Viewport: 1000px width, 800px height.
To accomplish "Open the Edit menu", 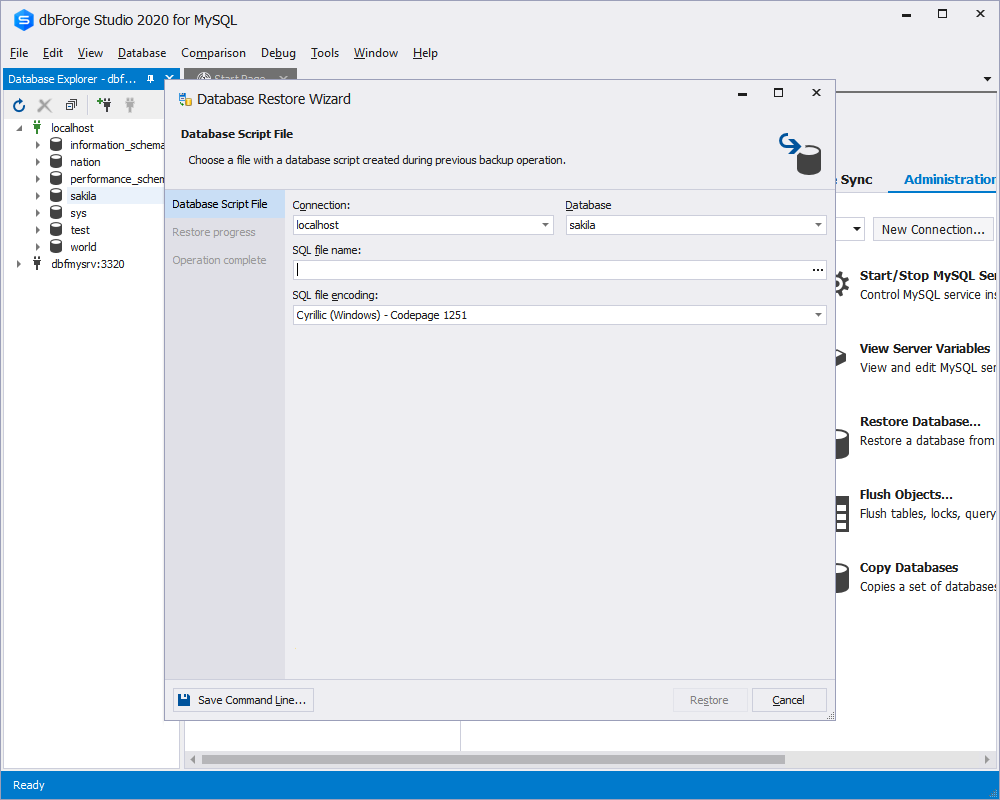I will (x=53, y=53).
